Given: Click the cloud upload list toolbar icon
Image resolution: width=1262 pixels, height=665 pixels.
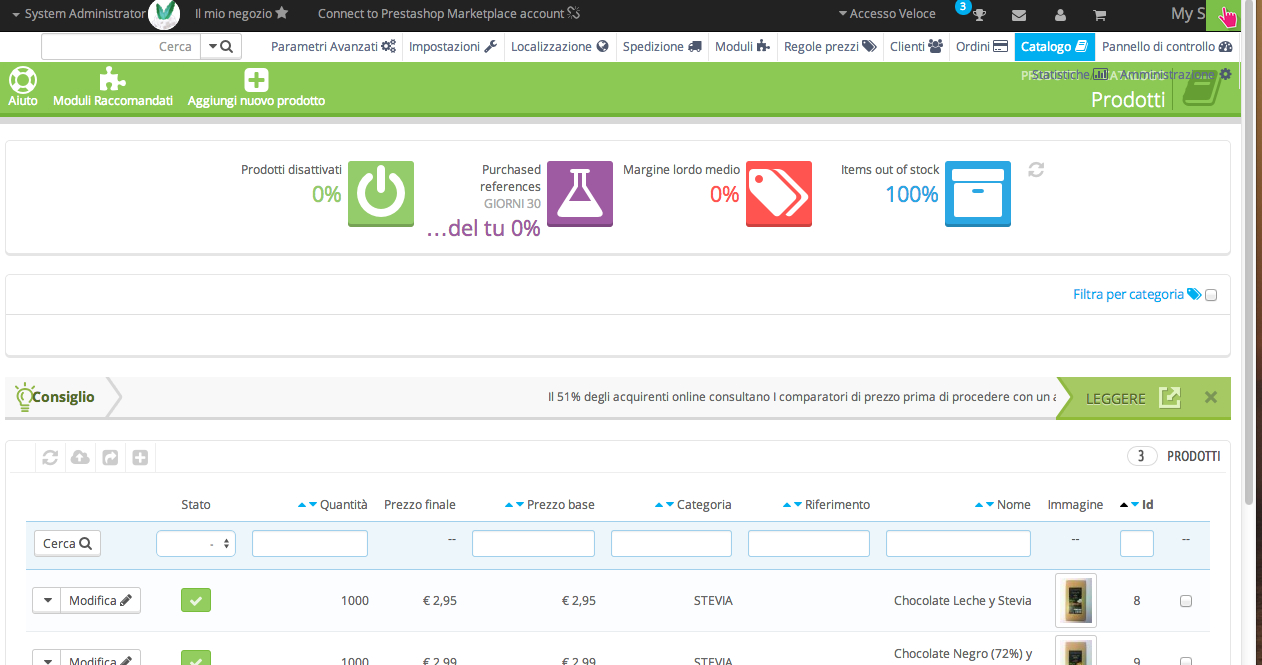Looking at the screenshot, I should click(x=80, y=457).
